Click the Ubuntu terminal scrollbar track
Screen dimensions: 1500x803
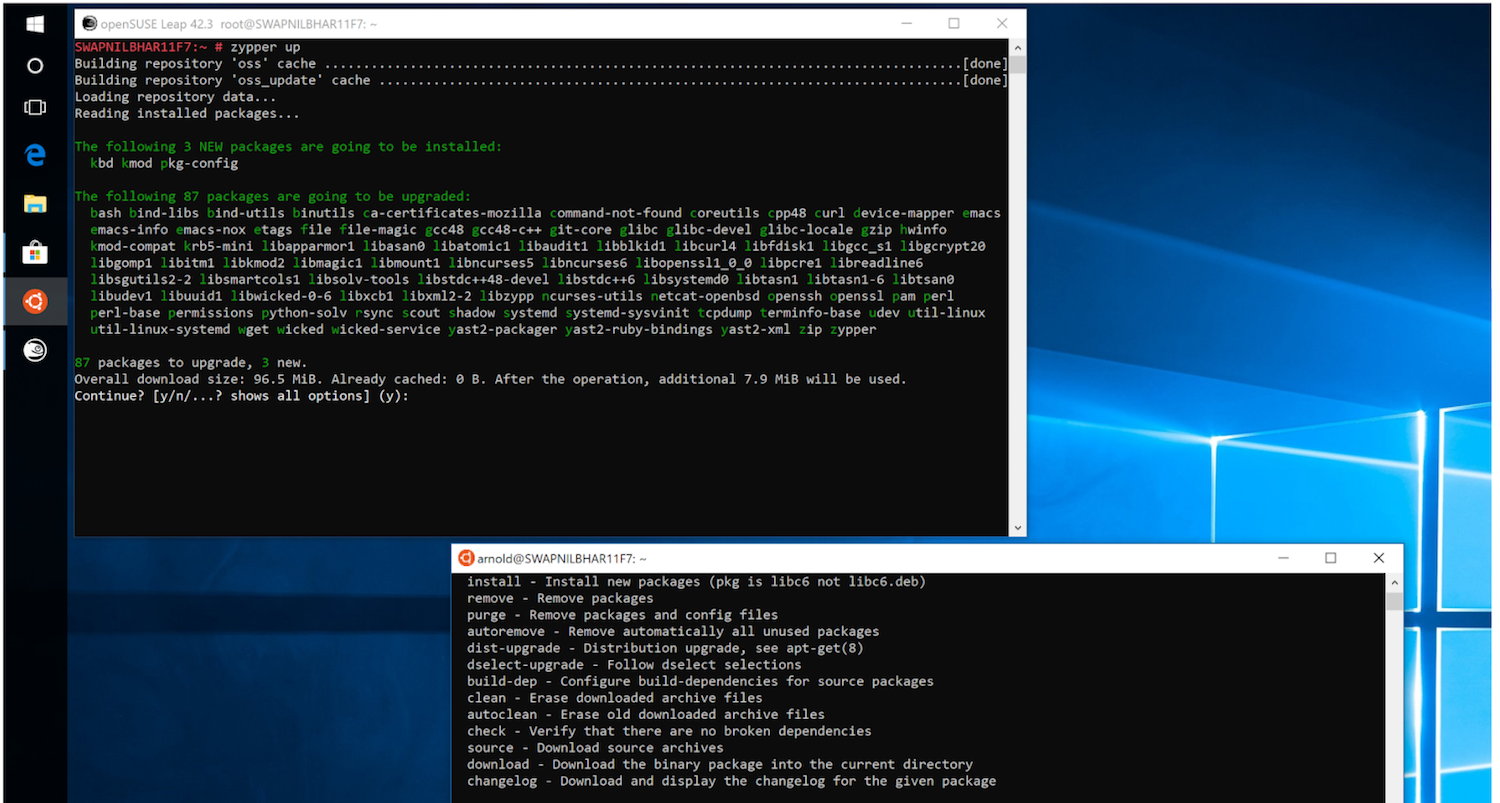pos(1393,700)
